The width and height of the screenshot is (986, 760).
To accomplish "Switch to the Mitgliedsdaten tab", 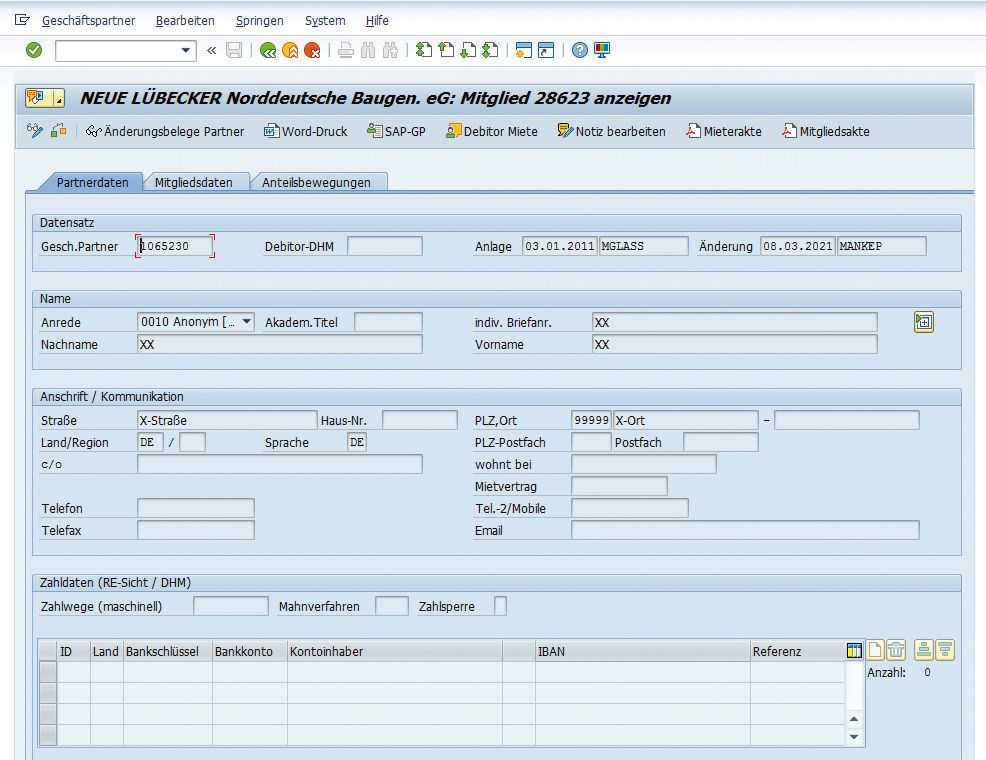I will (x=194, y=182).
